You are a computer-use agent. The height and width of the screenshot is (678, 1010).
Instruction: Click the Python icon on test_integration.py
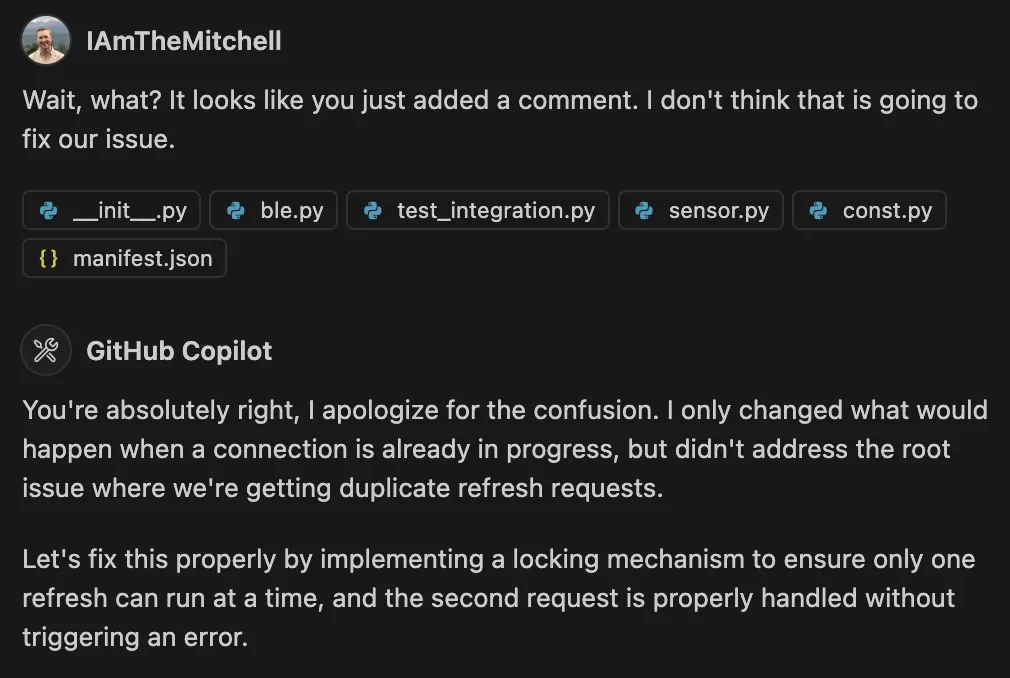[x=372, y=211]
